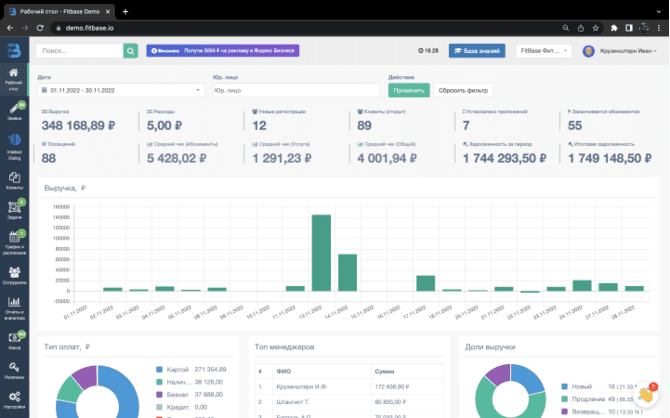This screenshot has height=418, width=670.
Task: Open the Заявки sidebar section
Action: pyautogui.click(x=15, y=110)
